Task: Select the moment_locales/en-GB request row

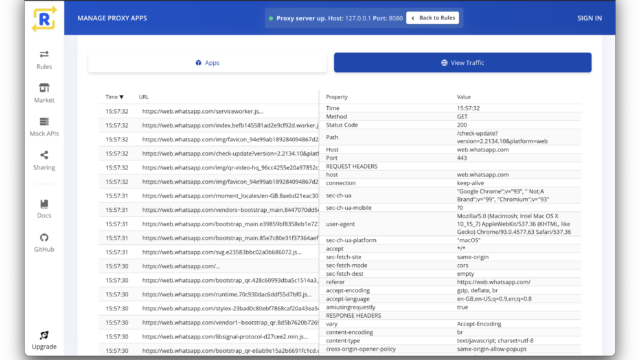Action: (209, 196)
